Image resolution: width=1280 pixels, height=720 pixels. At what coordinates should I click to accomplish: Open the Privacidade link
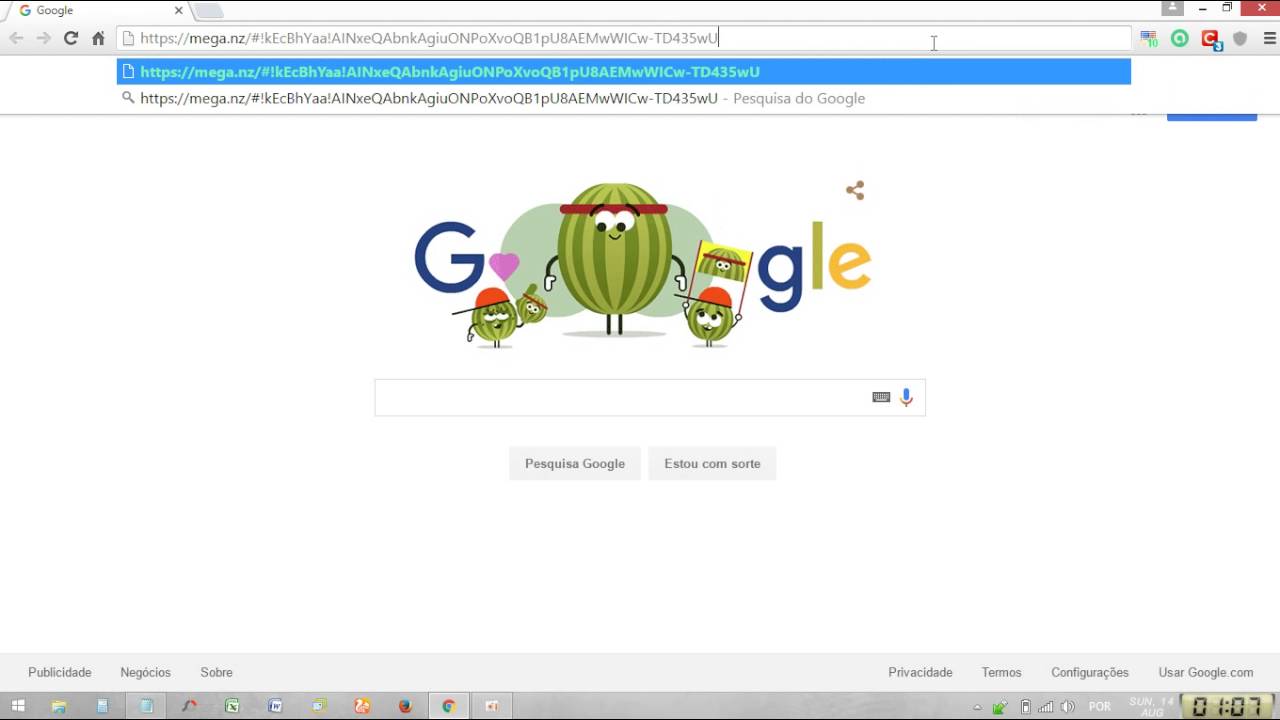coord(920,672)
